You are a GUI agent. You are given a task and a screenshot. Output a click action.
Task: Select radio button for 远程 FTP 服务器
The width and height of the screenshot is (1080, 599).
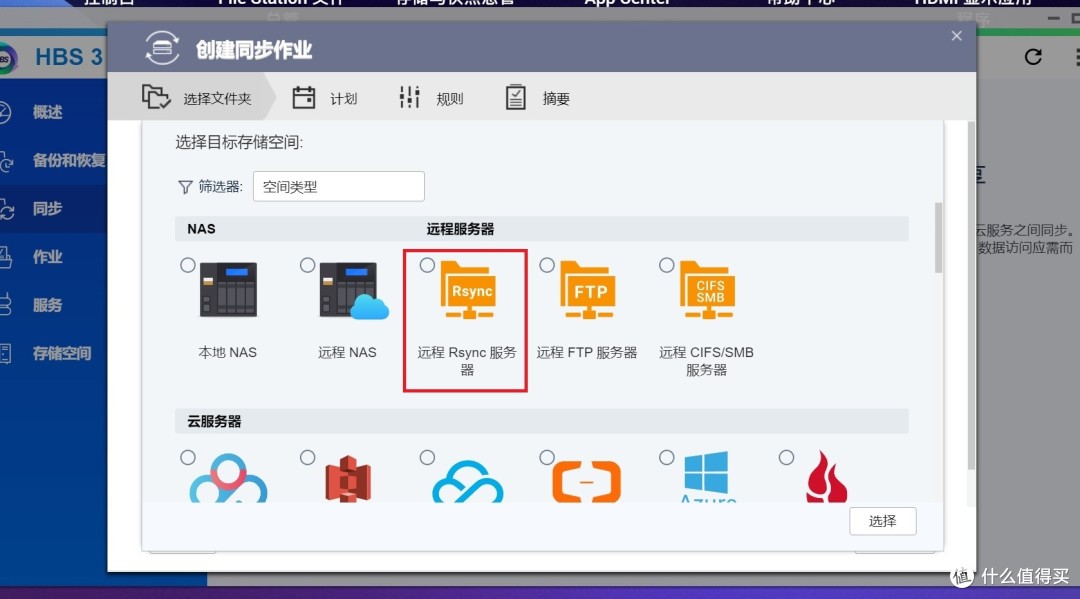[547, 265]
